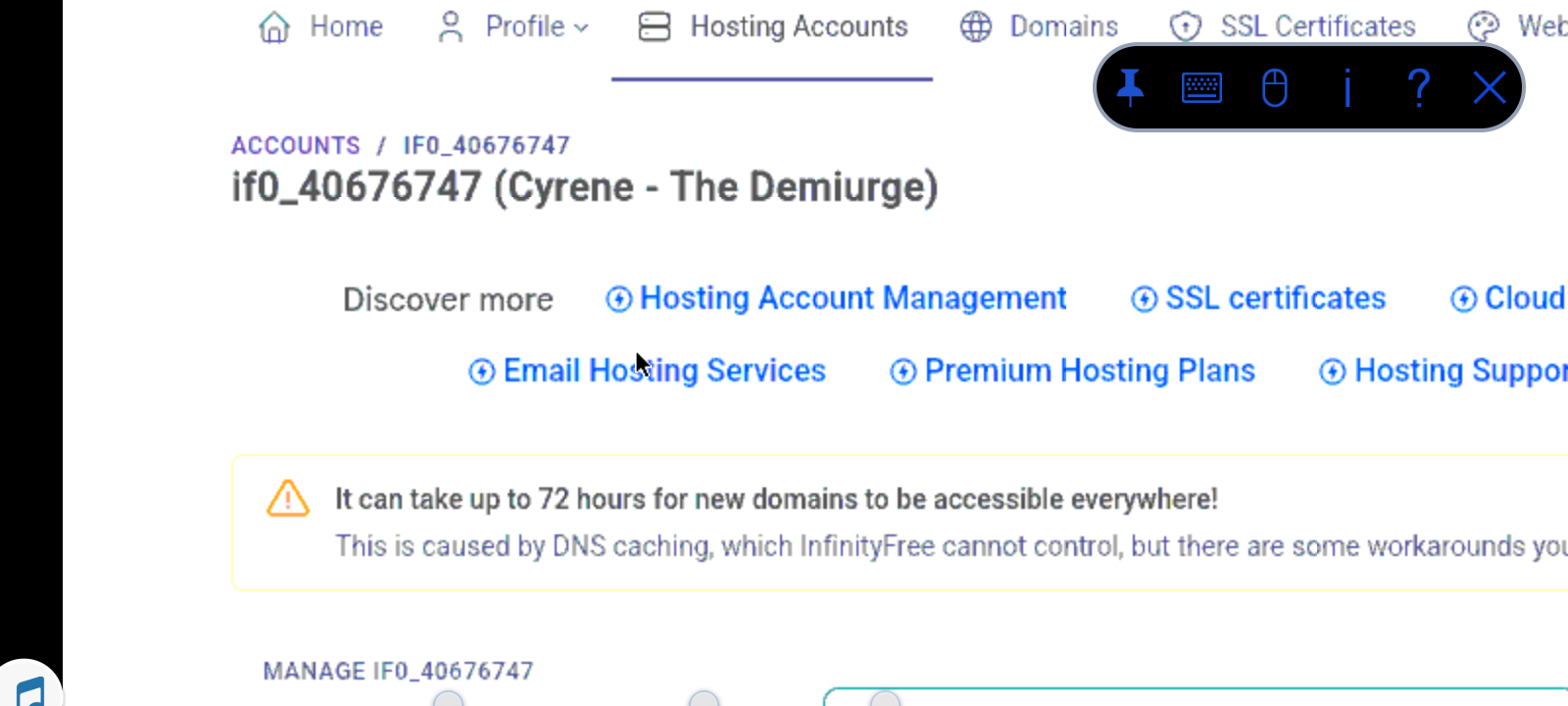
Task: Go to SSL Certificates in navigation
Action: click(1317, 27)
